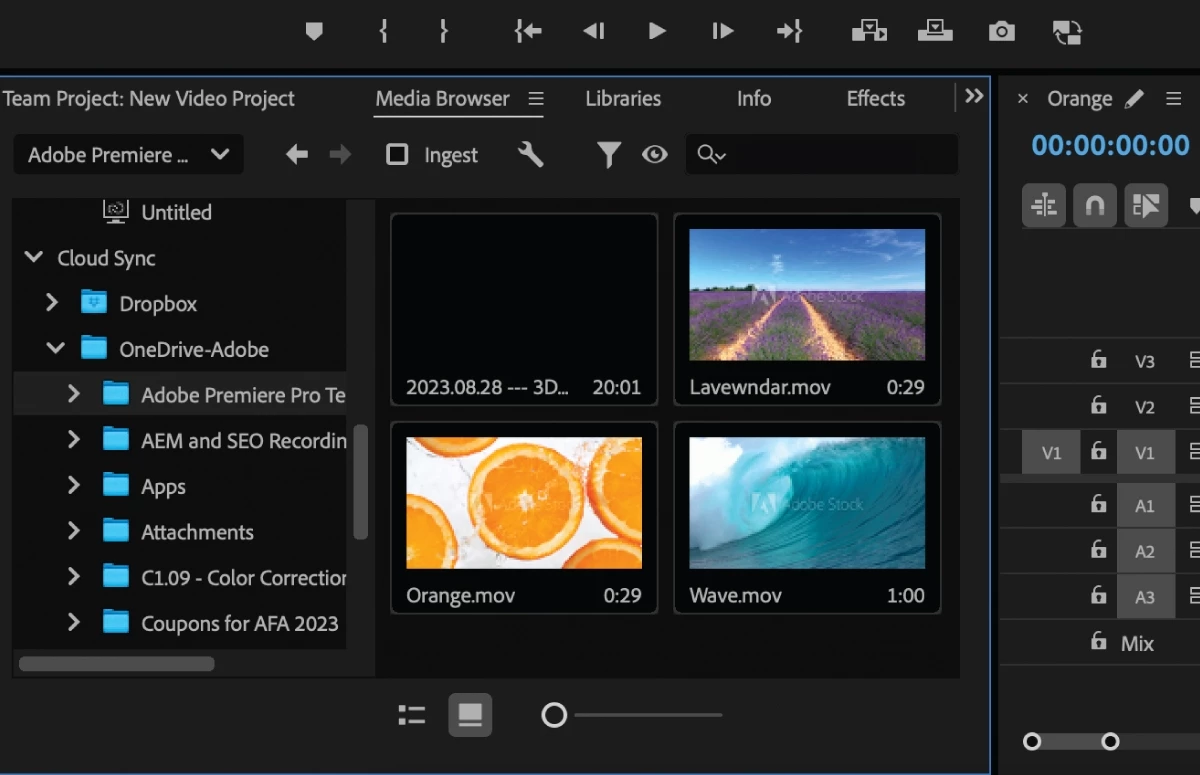Toggle linked selection in timeline
This screenshot has width=1200, height=775.
click(x=1146, y=206)
